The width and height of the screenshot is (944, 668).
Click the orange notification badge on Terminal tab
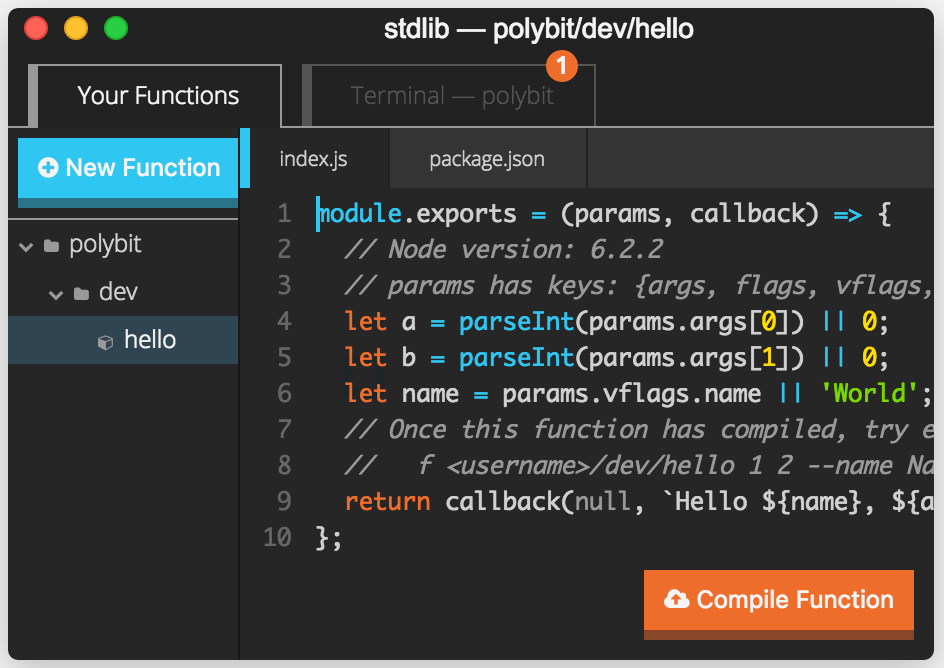(561, 67)
